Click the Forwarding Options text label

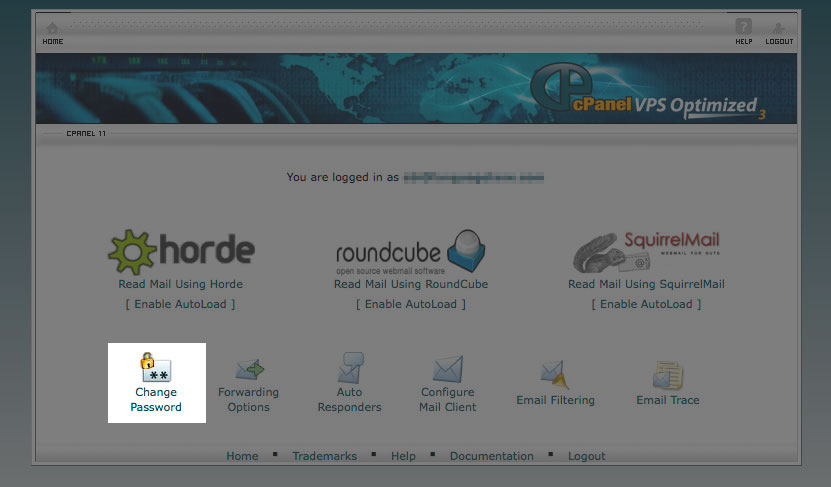tap(249, 400)
